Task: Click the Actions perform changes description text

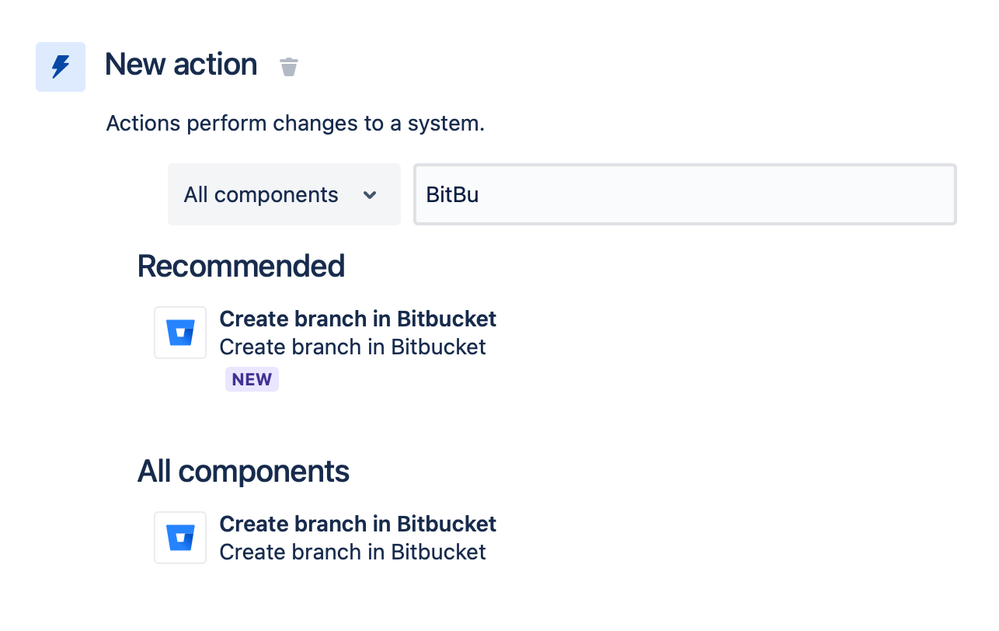Action: pos(295,123)
